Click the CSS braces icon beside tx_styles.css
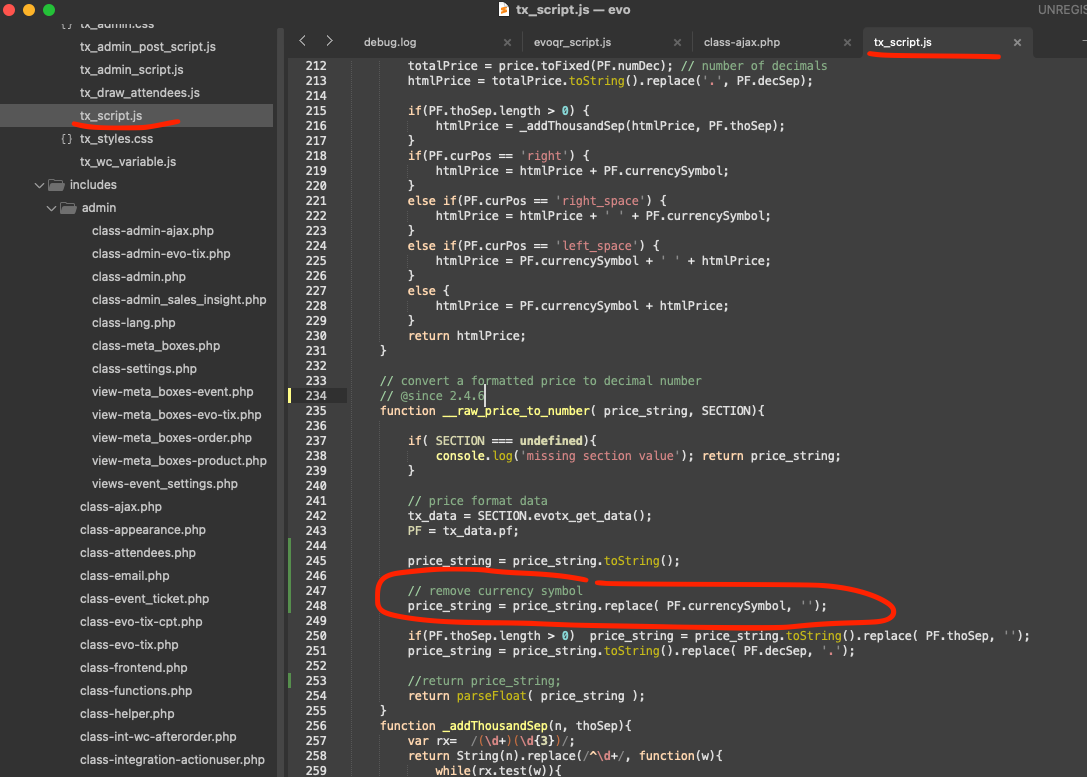The width and height of the screenshot is (1087, 777). (67, 139)
